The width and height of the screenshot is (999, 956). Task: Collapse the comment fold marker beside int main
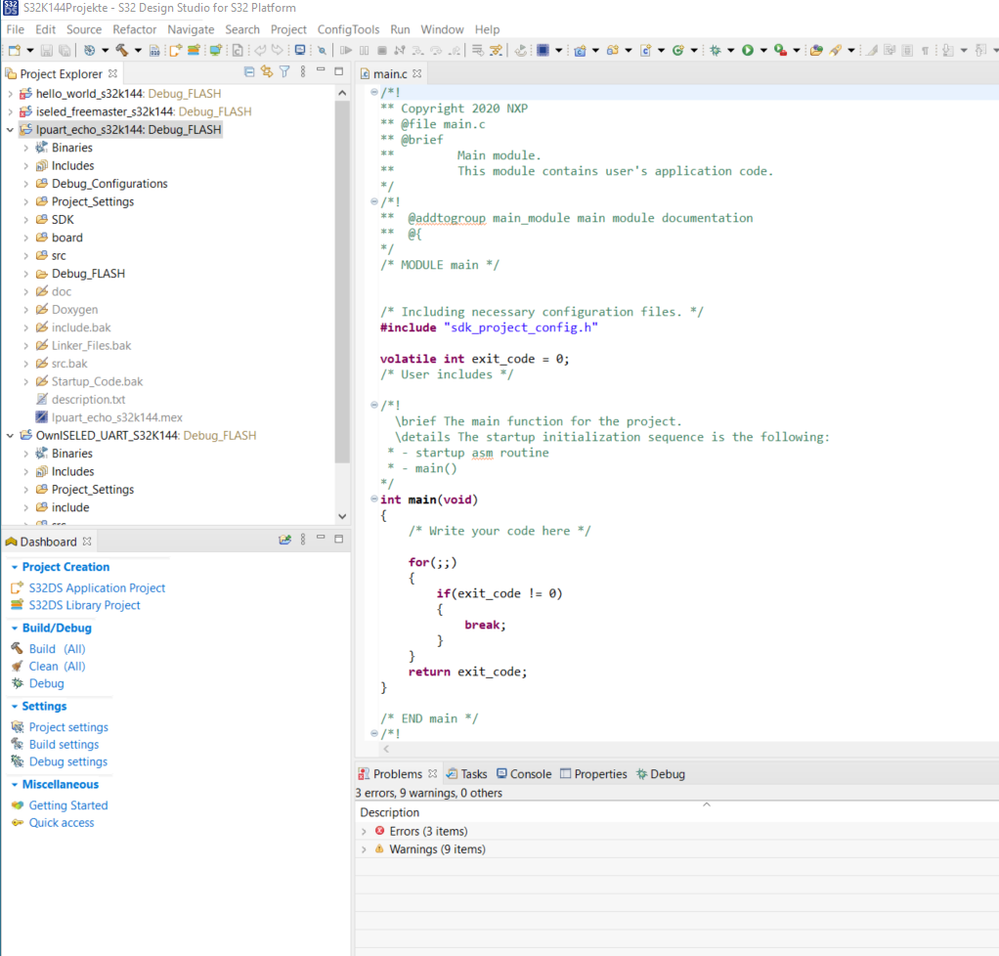[x=374, y=499]
